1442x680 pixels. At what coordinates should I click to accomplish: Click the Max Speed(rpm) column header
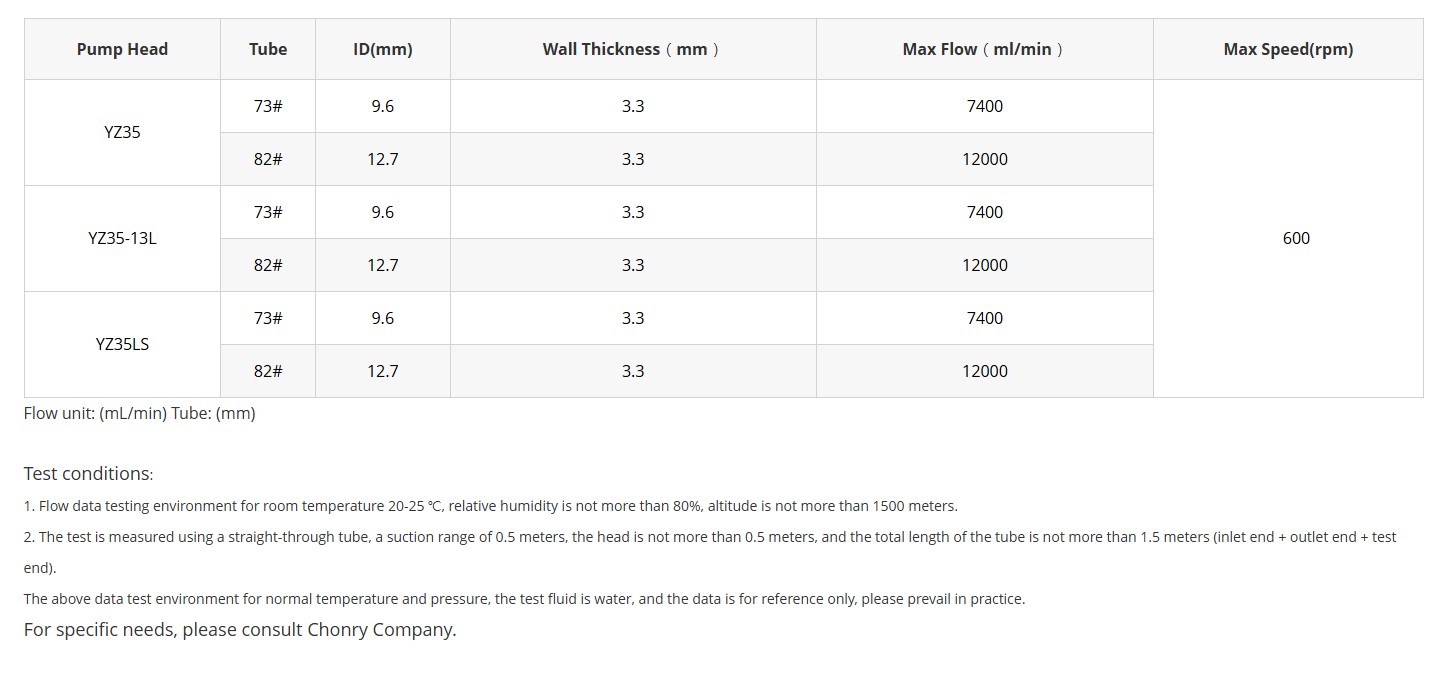coord(1288,49)
